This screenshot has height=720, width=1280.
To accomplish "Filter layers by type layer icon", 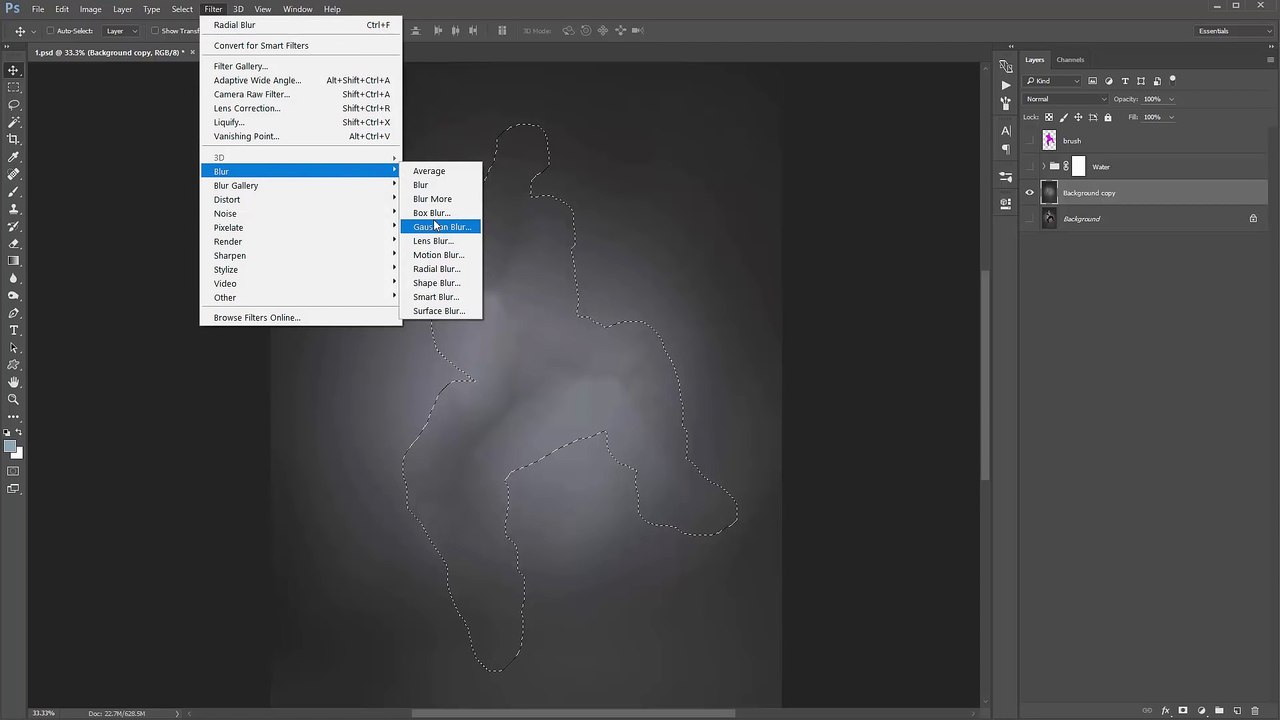I will (x=1125, y=81).
